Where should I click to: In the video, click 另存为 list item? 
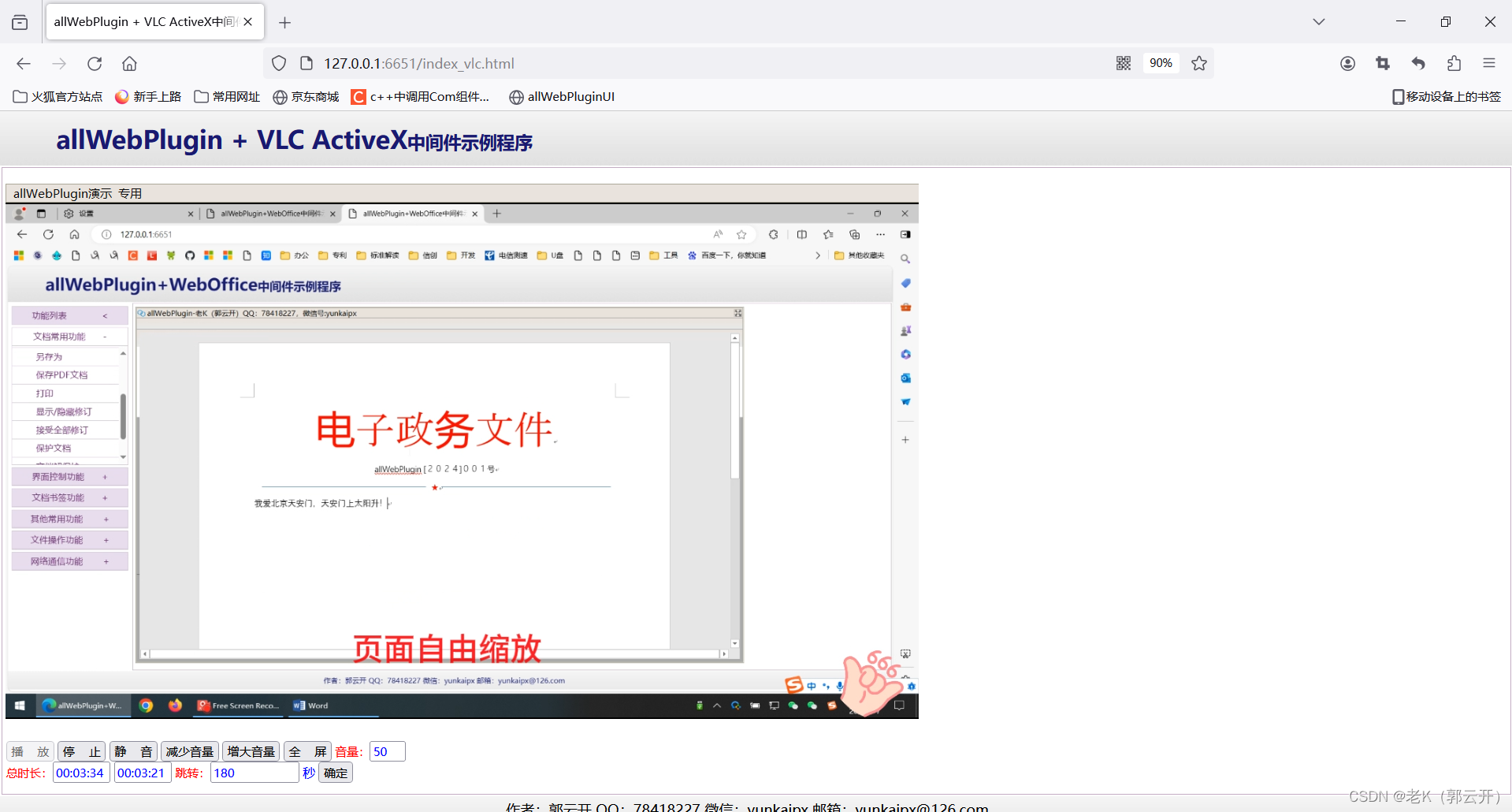pos(49,357)
